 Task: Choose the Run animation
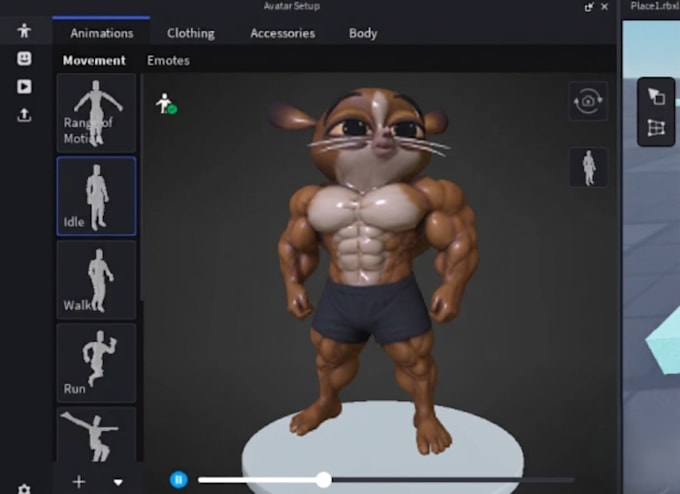(96, 363)
